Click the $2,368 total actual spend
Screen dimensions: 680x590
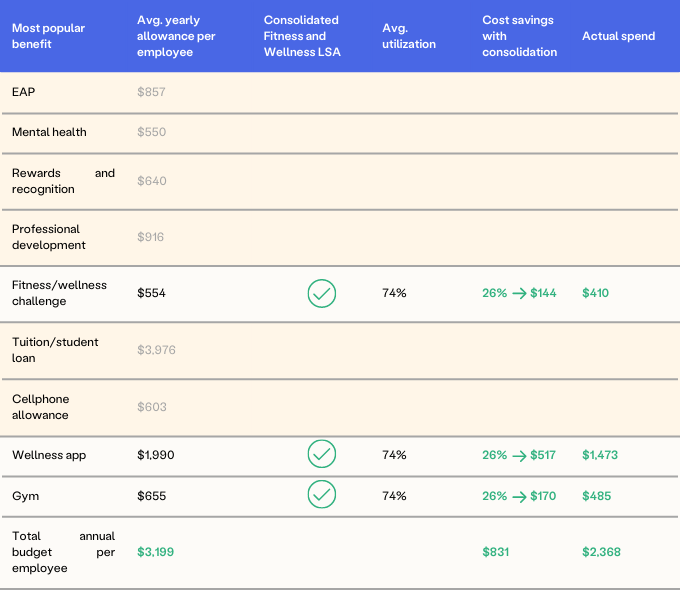601,552
